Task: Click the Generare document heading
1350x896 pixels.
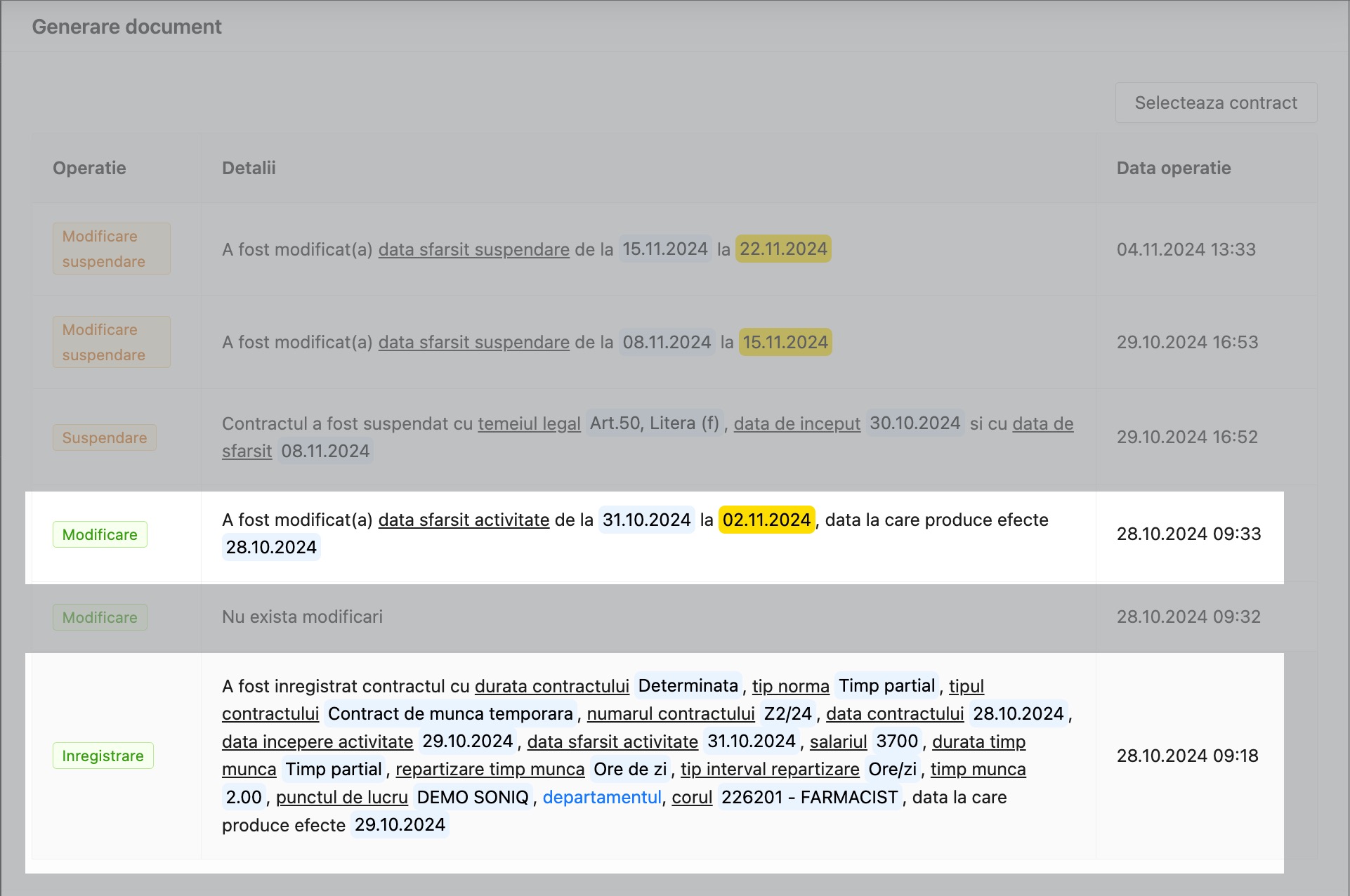Action: [126, 27]
